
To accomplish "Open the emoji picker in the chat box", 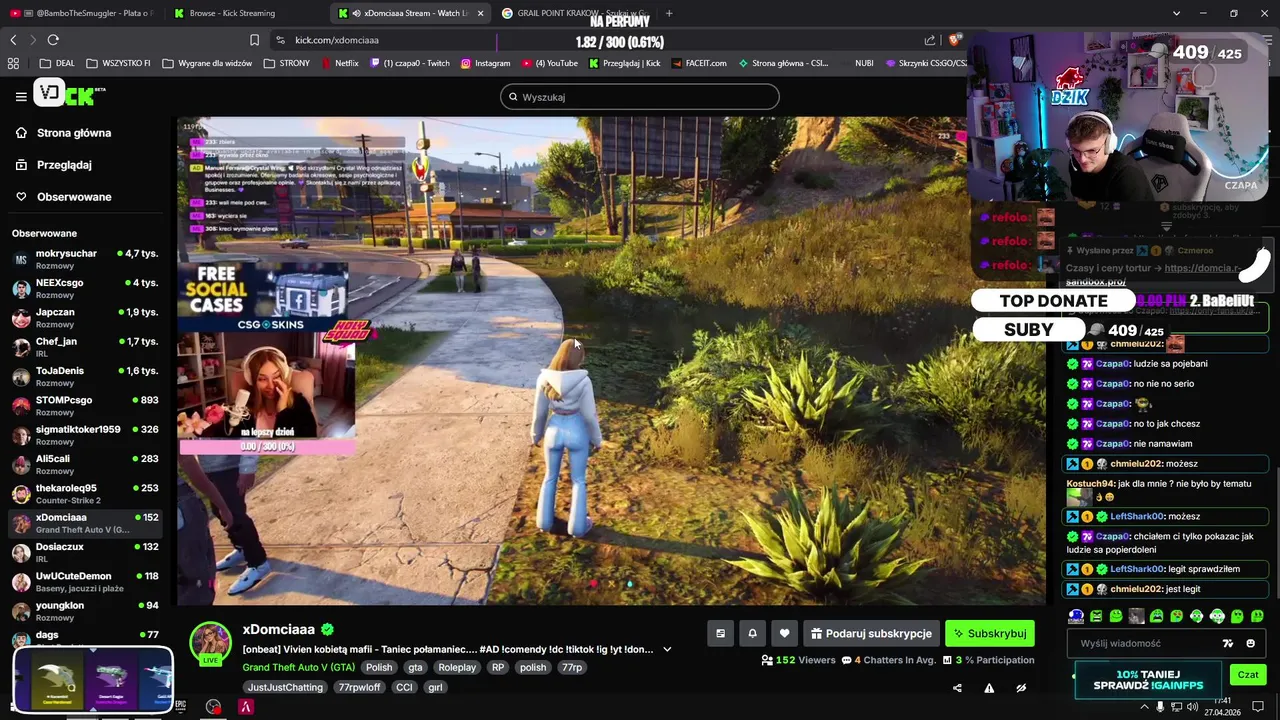I will 1251,643.
